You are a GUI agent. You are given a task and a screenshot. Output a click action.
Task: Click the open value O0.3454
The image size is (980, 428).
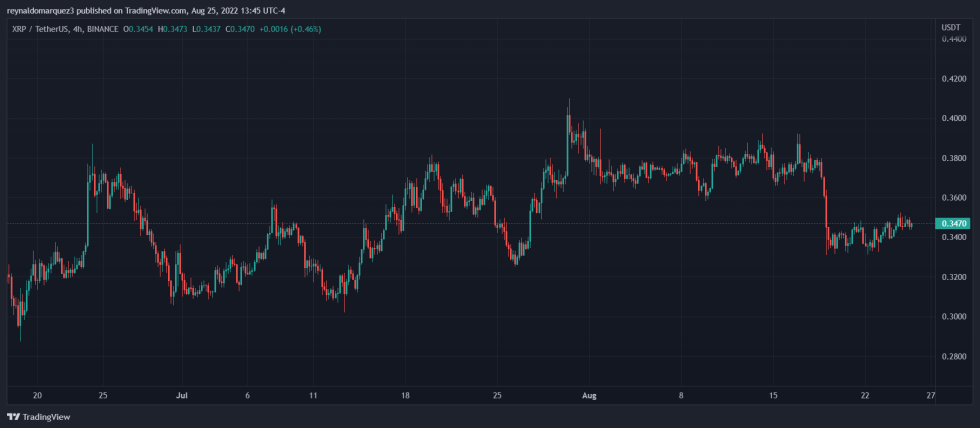(139, 29)
